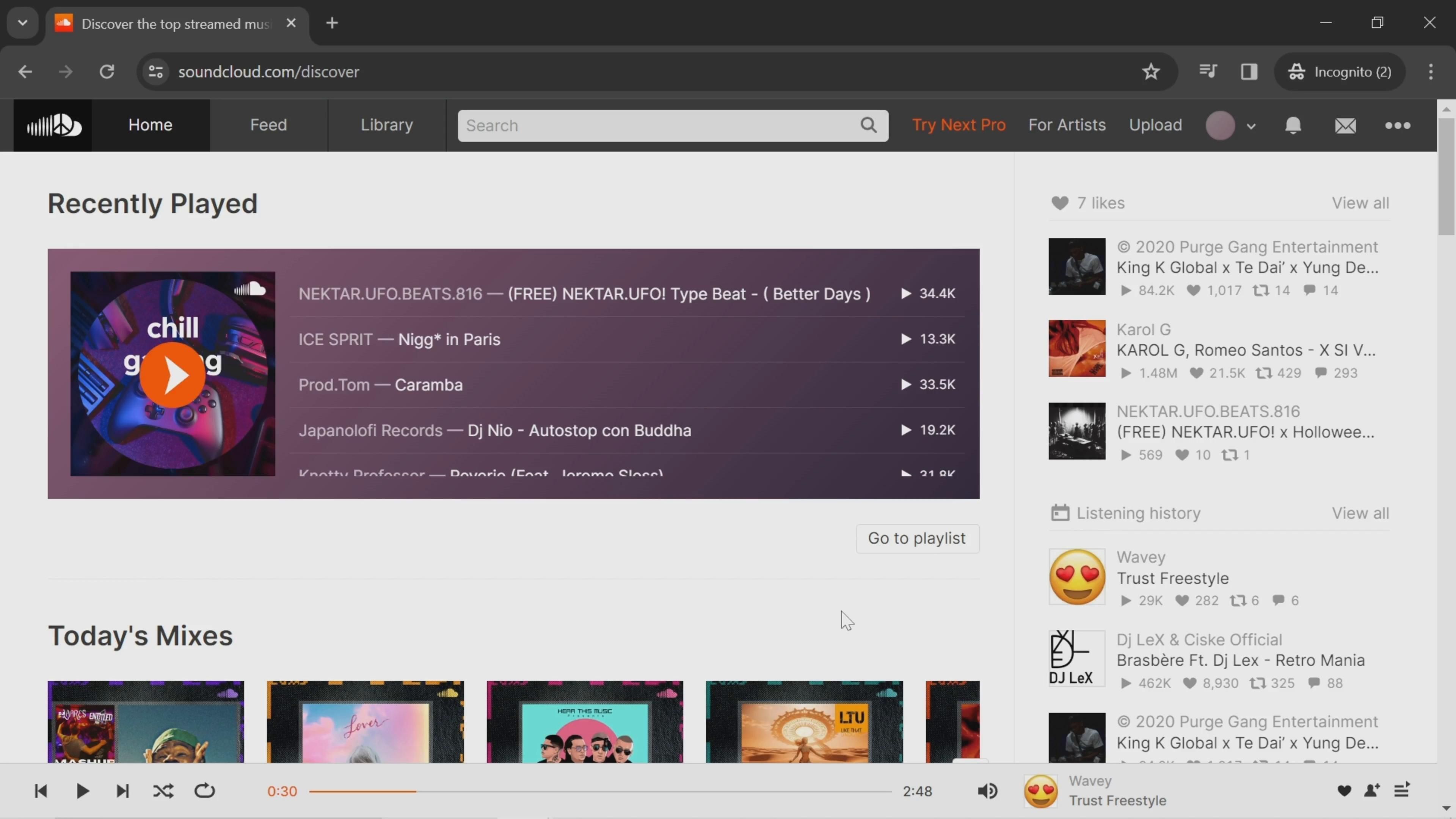Switch to the Feed tab
This screenshot has width=1456, height=819.
click(x=268, y=125)
